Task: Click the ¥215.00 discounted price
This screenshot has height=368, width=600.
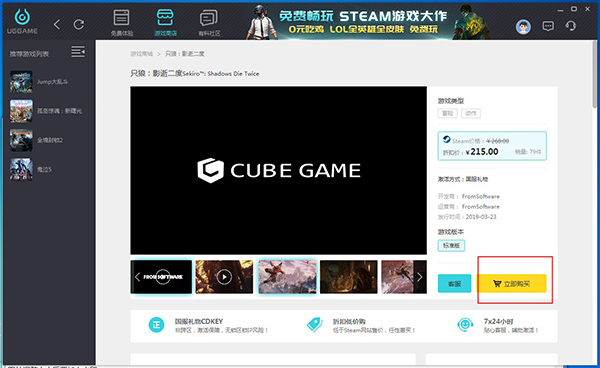Action: (482, 152)
